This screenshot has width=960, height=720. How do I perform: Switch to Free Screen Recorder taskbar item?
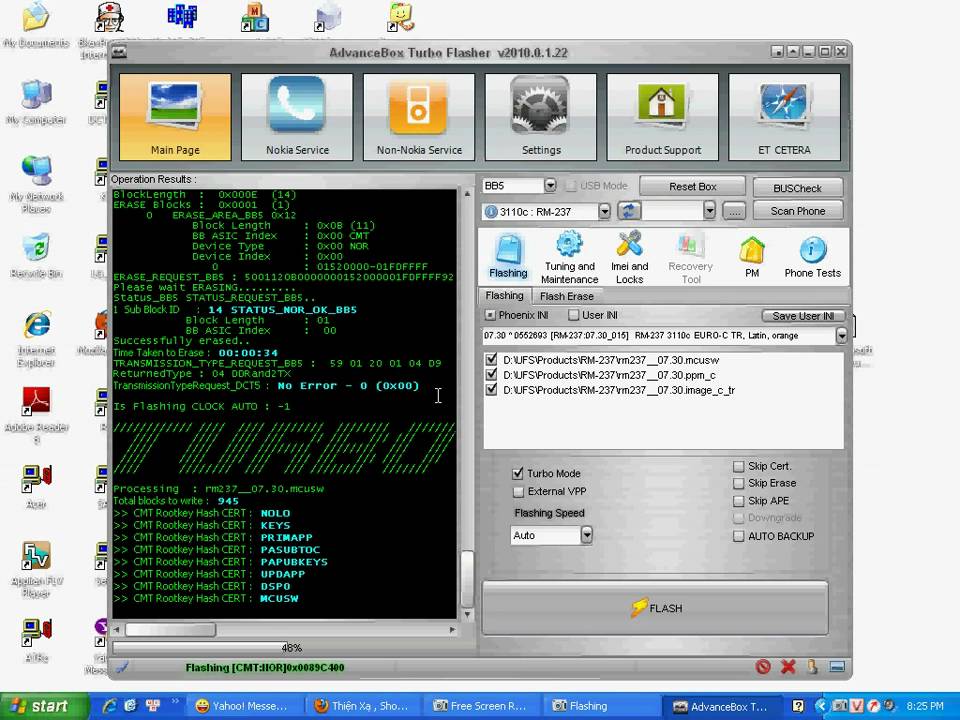coord(481,707)
